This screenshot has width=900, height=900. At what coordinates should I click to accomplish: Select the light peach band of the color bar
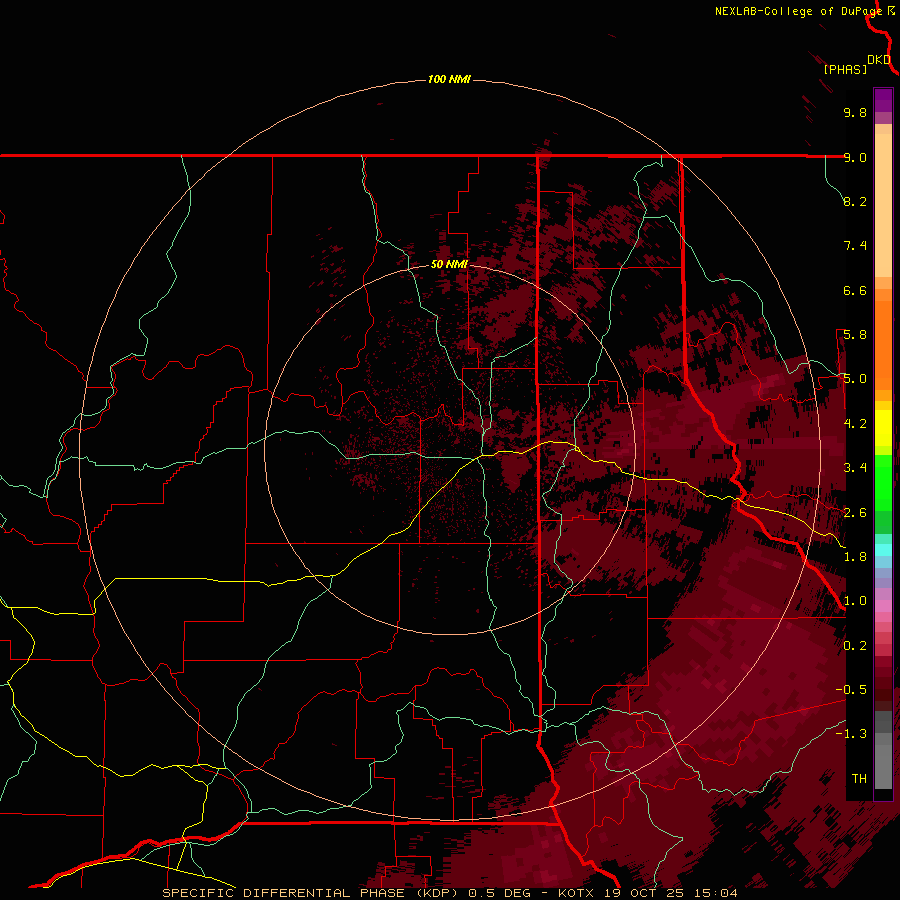[x=883, y=205]
